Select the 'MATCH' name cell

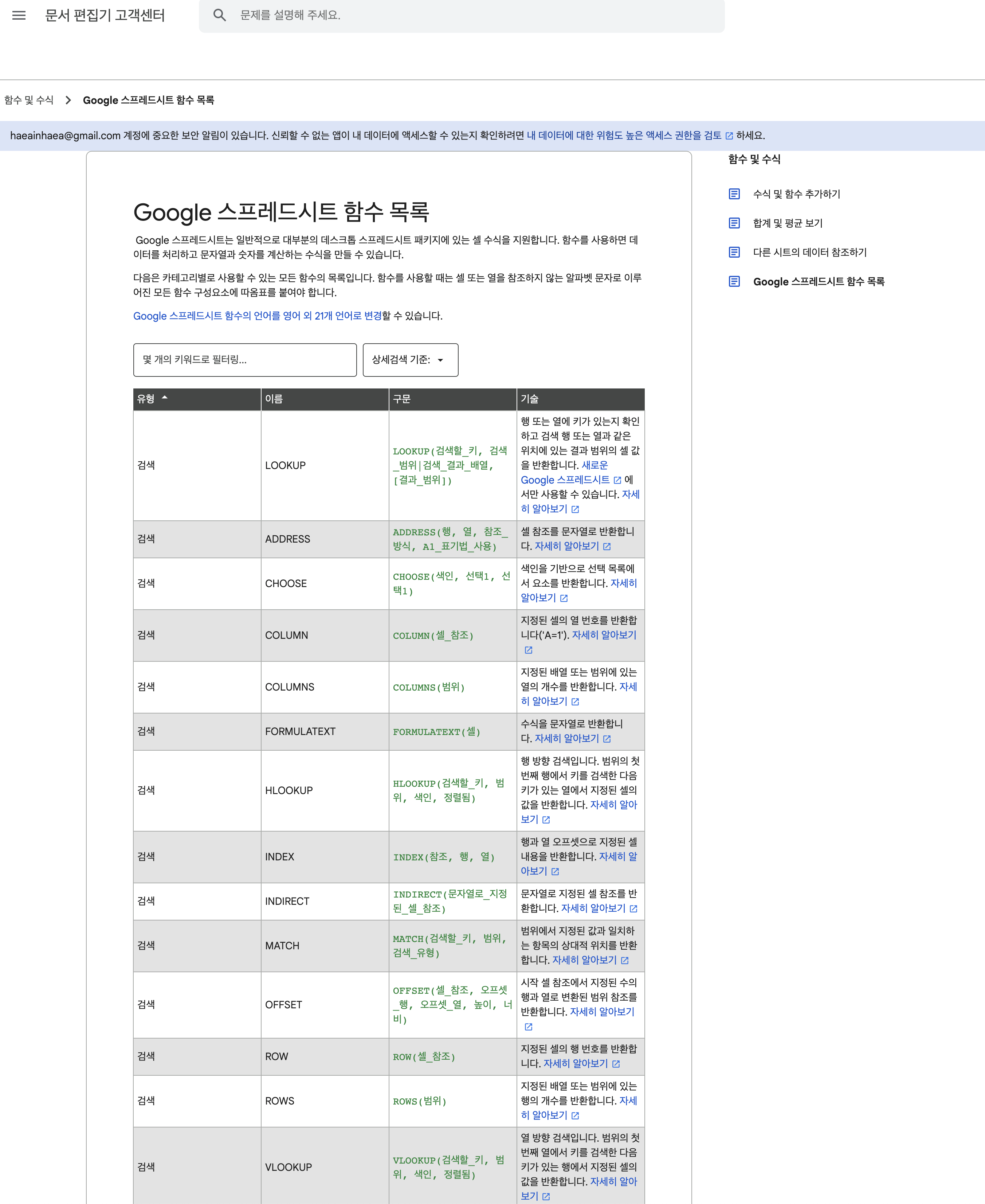325,946
